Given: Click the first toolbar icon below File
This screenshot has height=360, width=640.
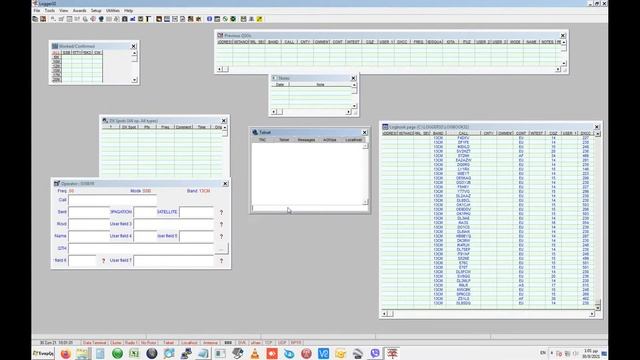Looking at the screenshot, I should coord(36,19).
